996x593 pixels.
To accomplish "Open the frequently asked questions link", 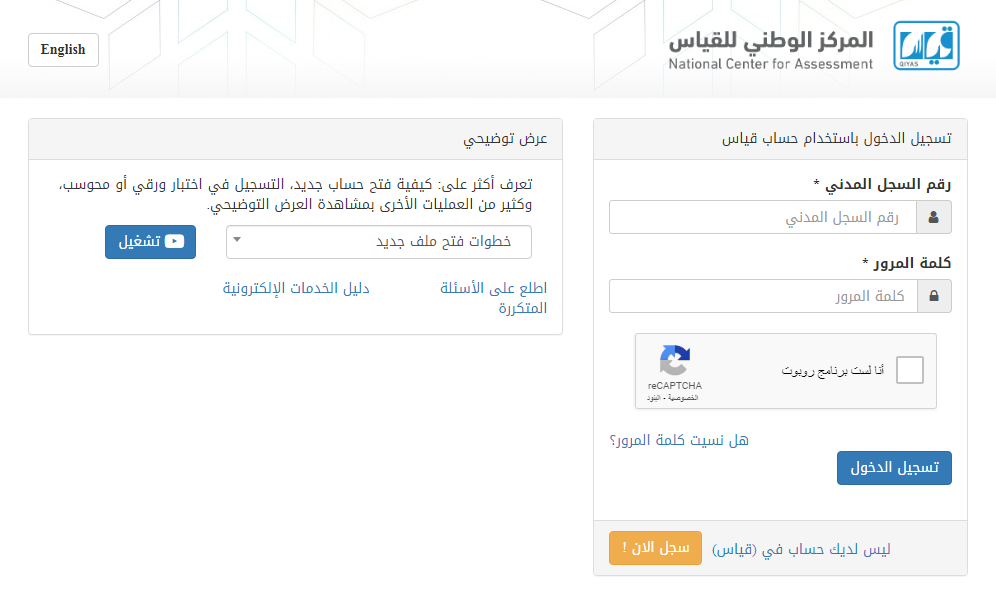I will click(494, 298).
